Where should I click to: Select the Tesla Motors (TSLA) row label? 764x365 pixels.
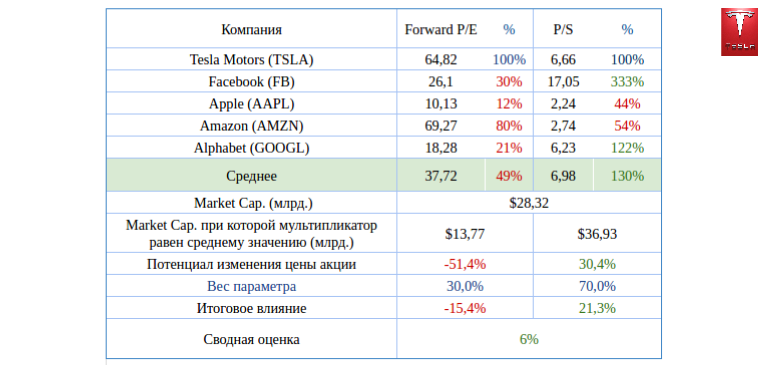[x=251, y=60]
